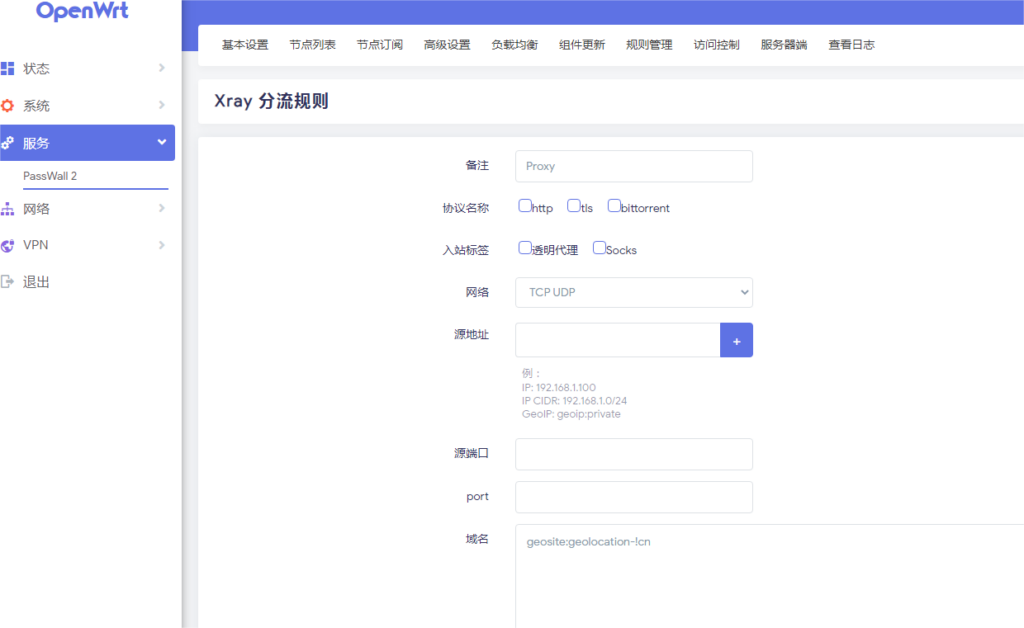
Task: Click the 服务 gears icon in sidebar
Action: point(7,143)
